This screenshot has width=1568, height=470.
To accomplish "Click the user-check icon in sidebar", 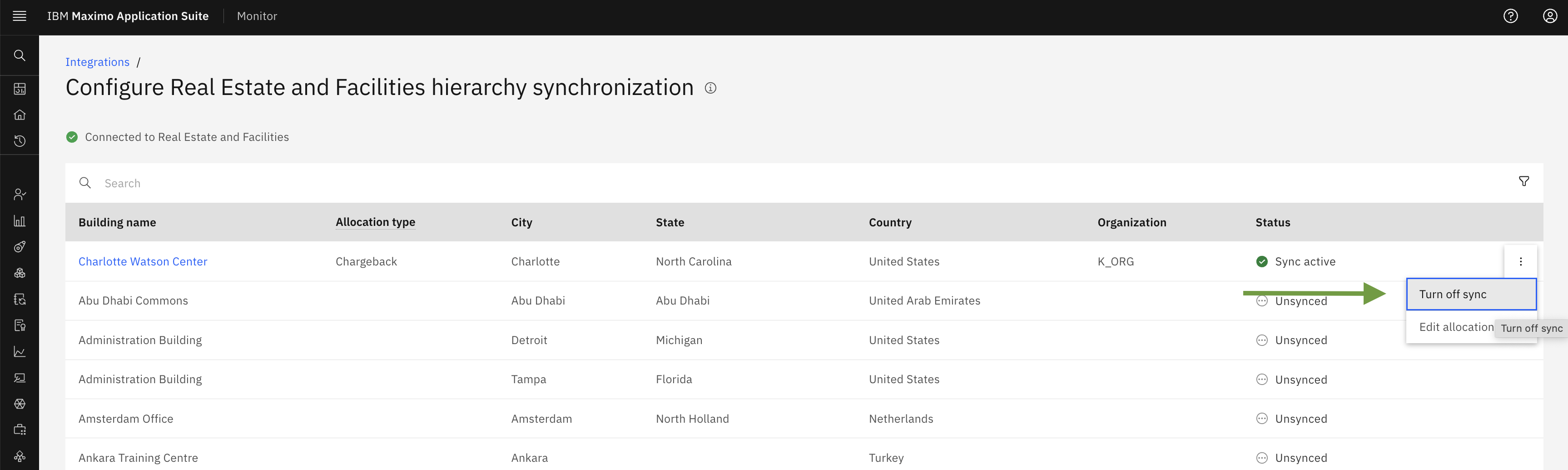I will (x=20, y=194).
